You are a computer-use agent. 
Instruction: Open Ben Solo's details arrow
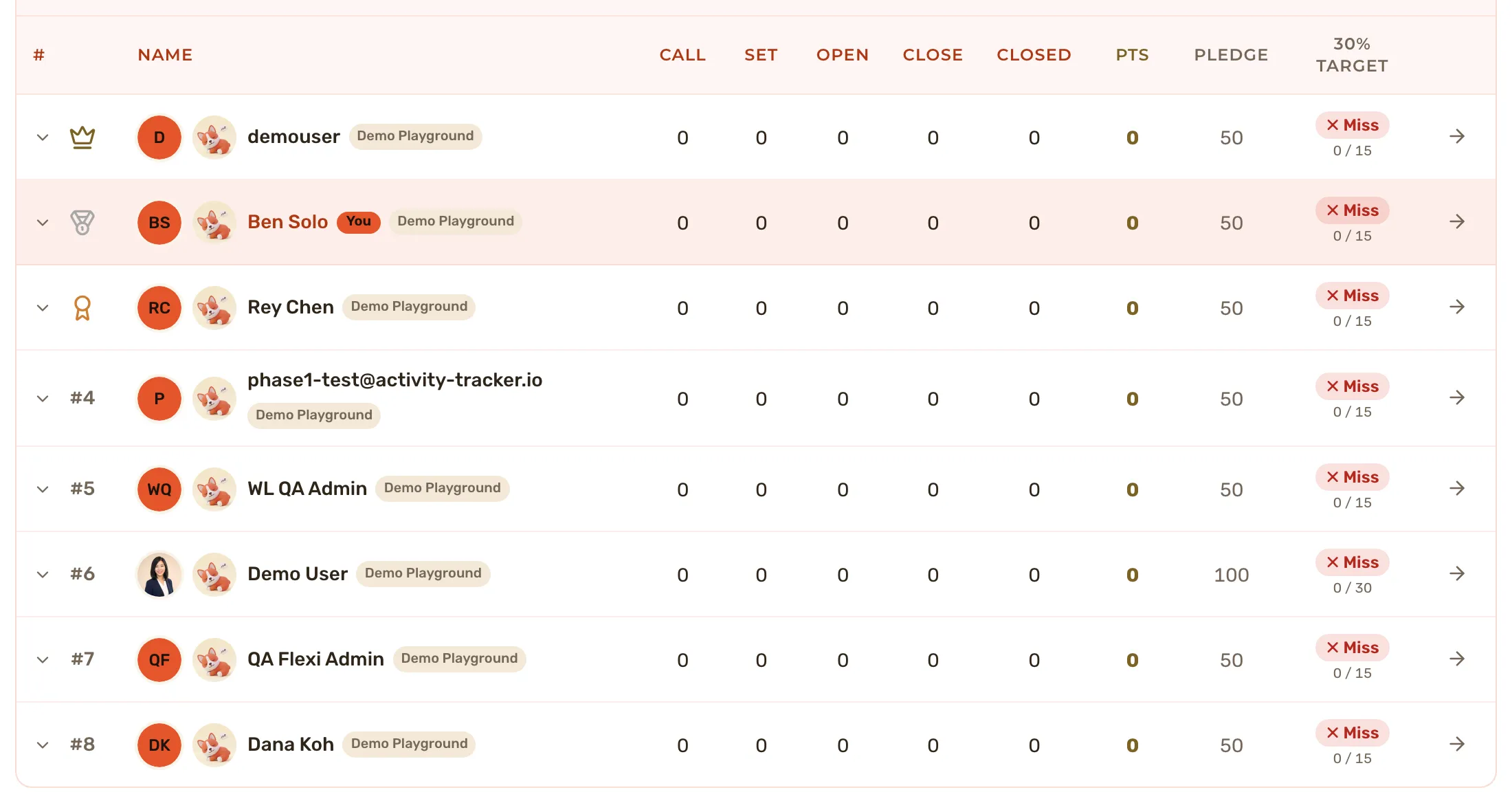point(1457,221)
